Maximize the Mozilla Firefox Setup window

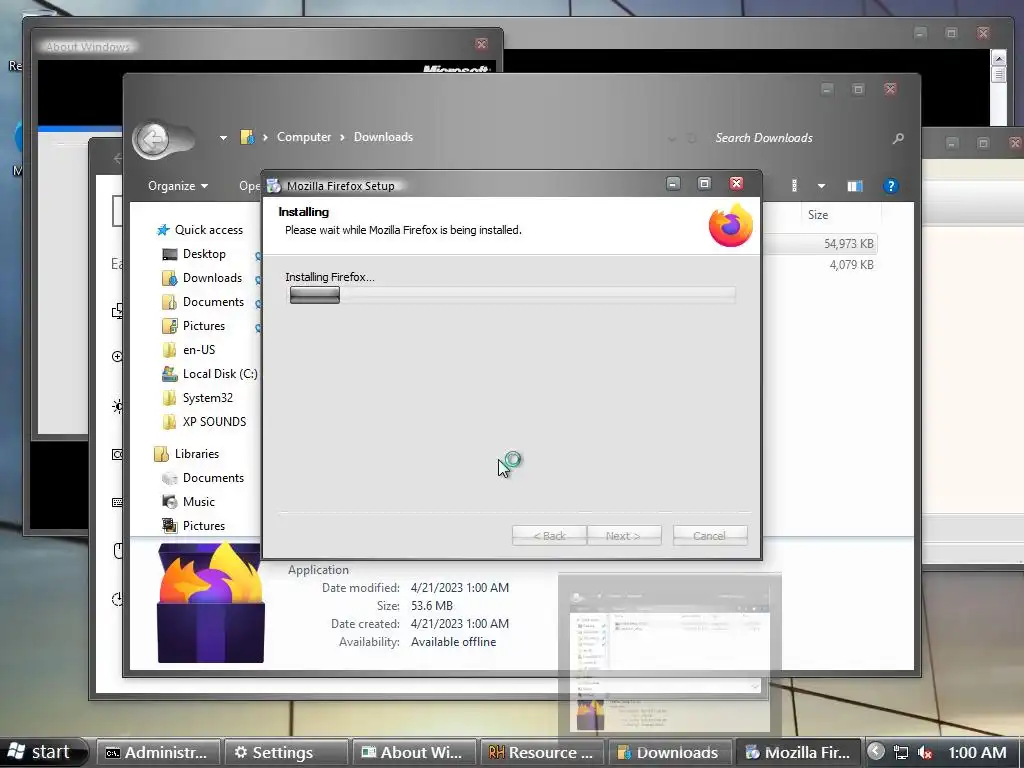[x=705, y=184]
